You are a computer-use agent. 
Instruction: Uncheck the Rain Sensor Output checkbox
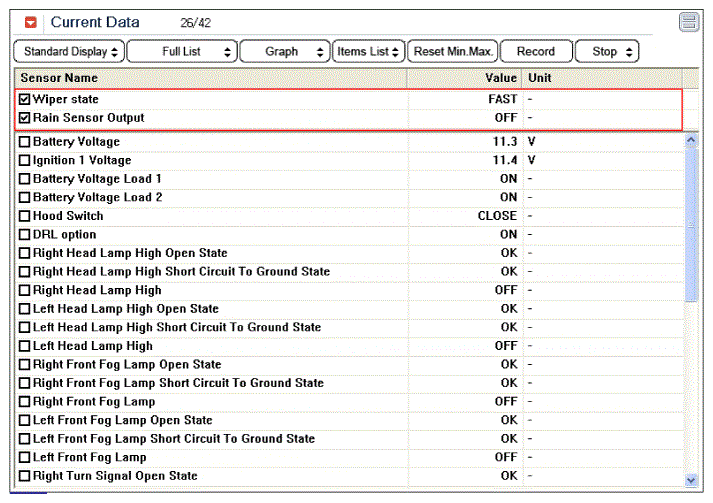pos(25,118)
